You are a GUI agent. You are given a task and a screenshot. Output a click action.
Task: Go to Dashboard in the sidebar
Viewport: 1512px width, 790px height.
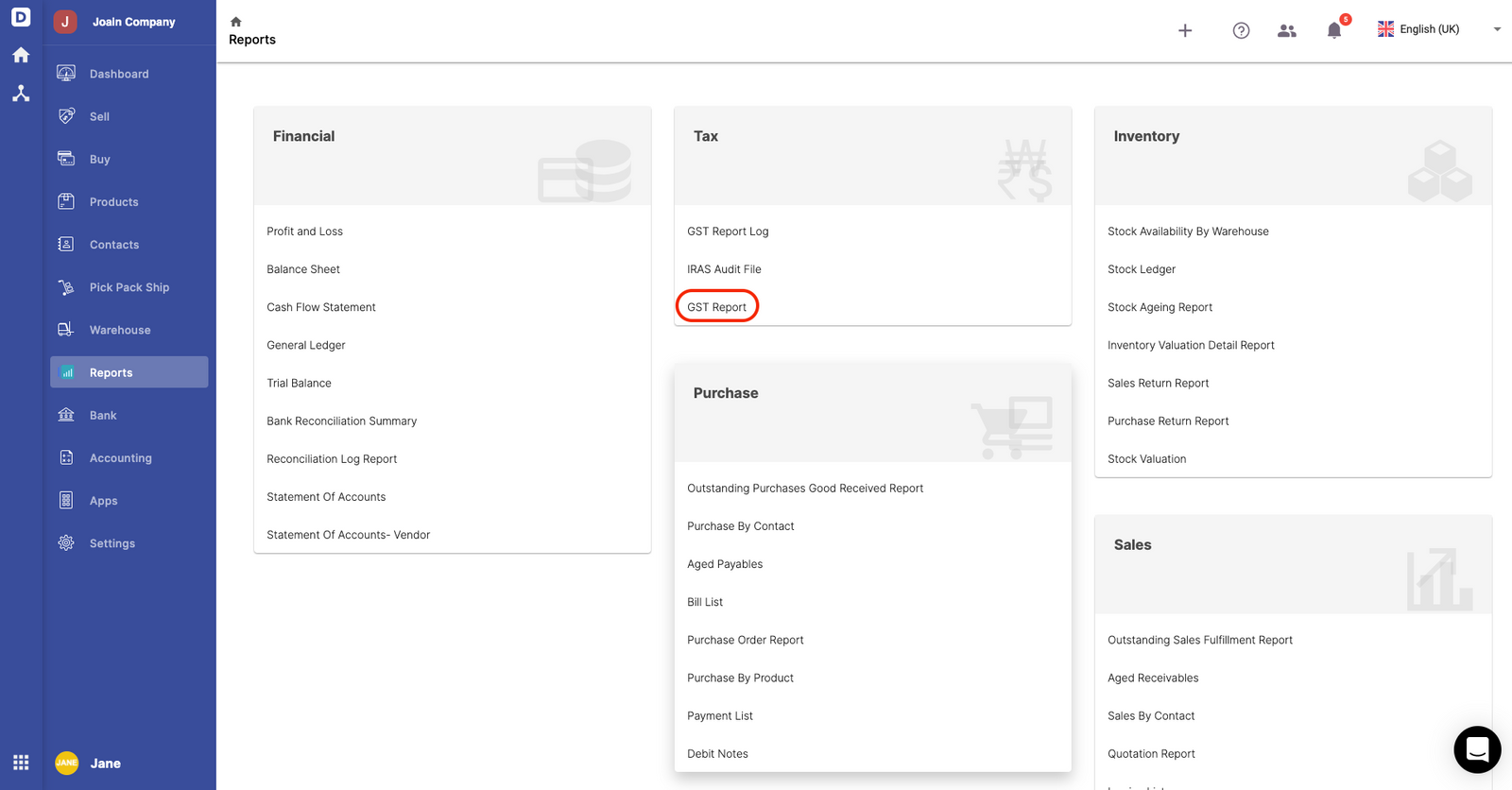119,74
